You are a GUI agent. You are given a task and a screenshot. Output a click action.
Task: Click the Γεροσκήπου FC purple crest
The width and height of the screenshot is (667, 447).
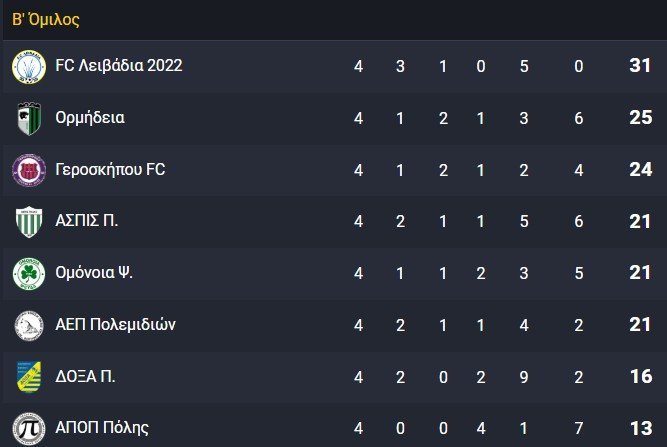pyautogui.click(x=29, y=170)
